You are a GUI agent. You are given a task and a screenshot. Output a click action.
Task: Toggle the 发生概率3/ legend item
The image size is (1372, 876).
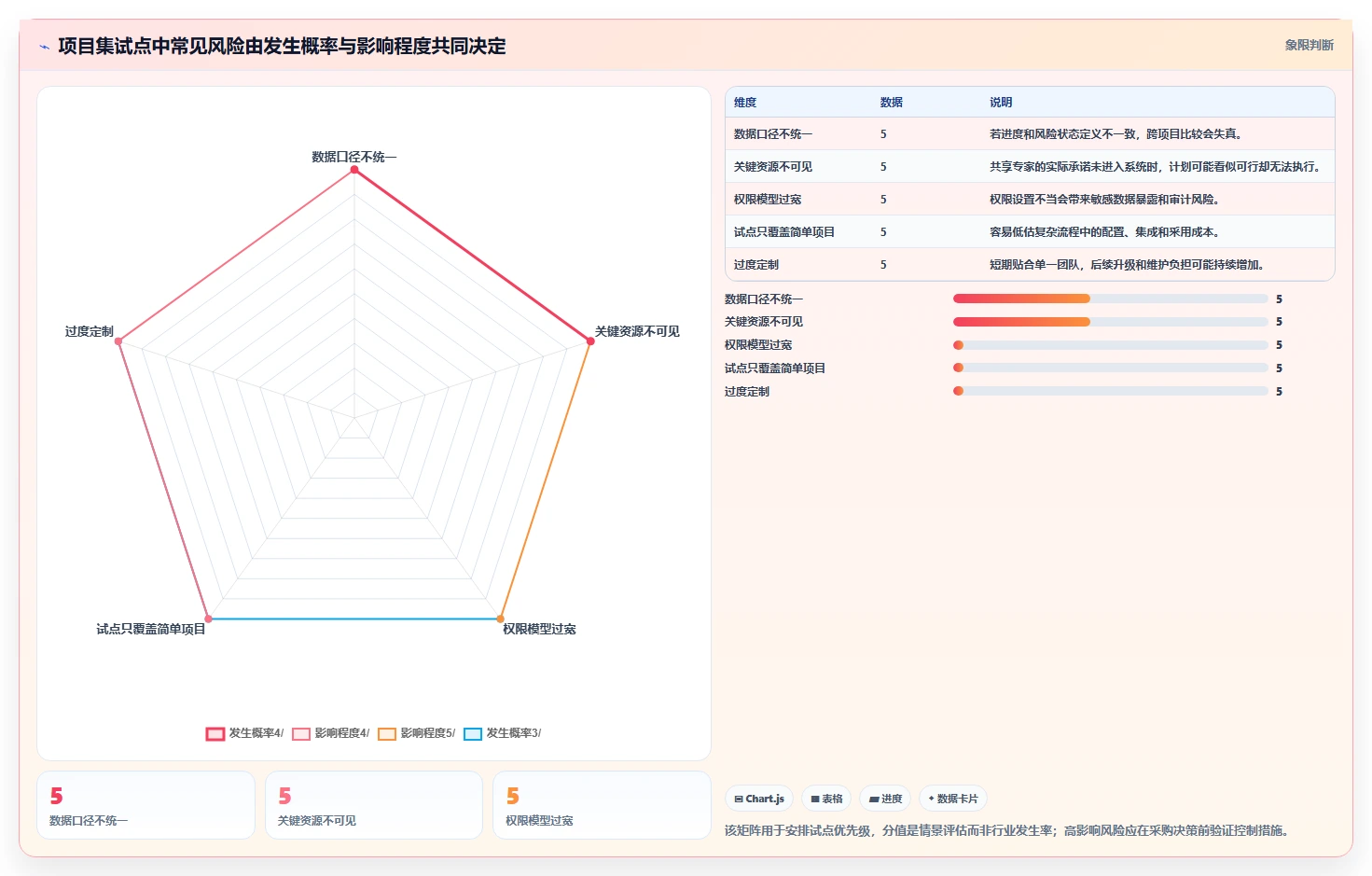tap(502, 733)
